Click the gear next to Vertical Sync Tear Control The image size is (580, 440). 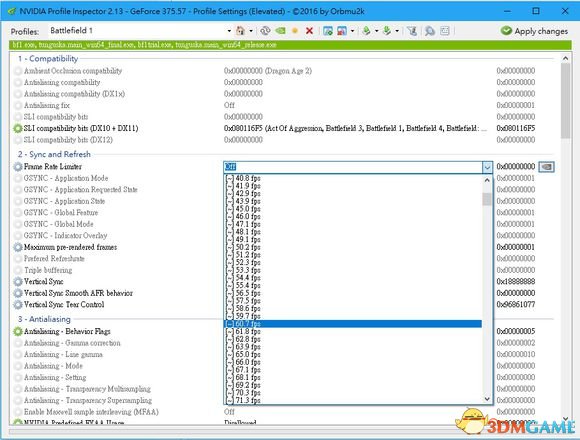(x=18, y=305)
